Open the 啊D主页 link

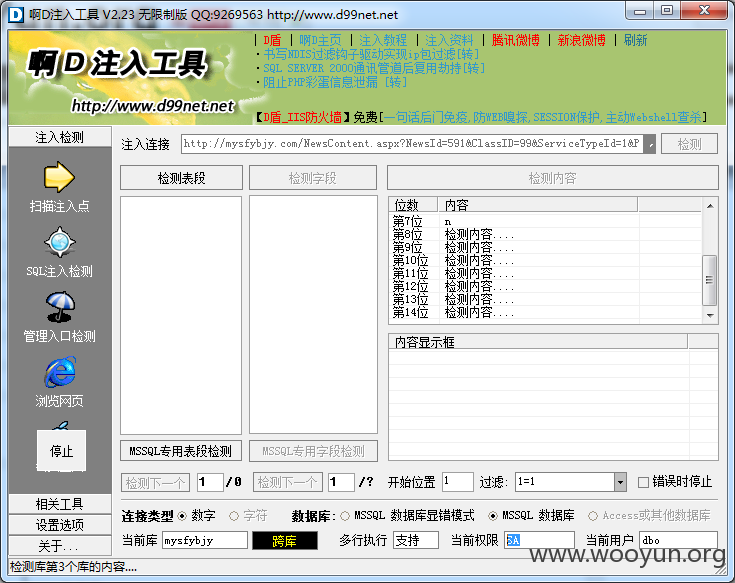pyautogui.click(x=320, y=40)
